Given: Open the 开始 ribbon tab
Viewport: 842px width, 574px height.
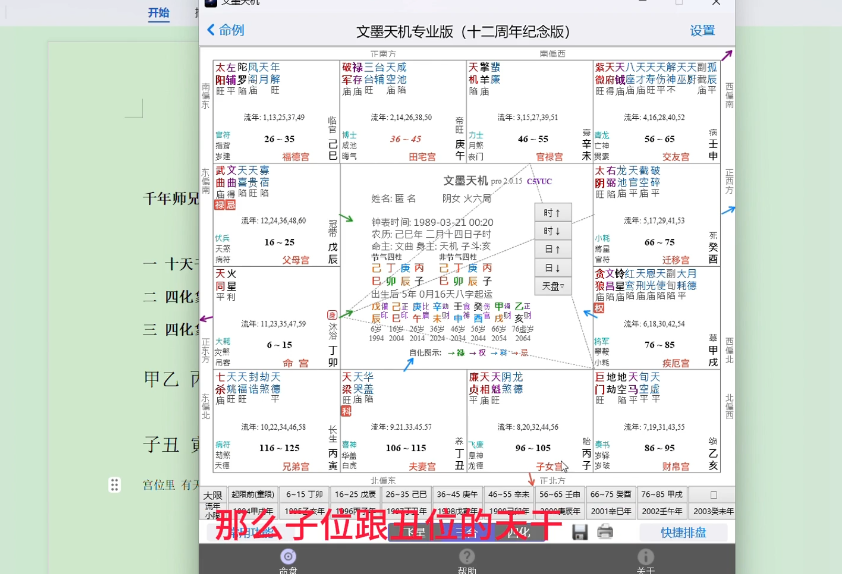Looking at the screenshot, I should tap(159, 12).
